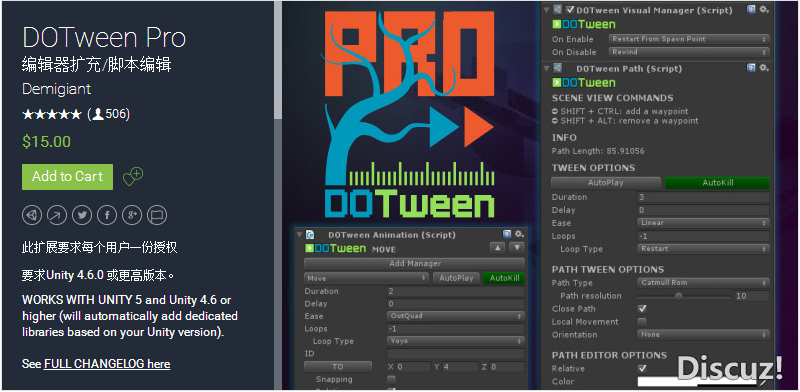Screen dimensions: 800x392
Task: Open the Orientation None dropdown
Action: (x=703, y=335)
